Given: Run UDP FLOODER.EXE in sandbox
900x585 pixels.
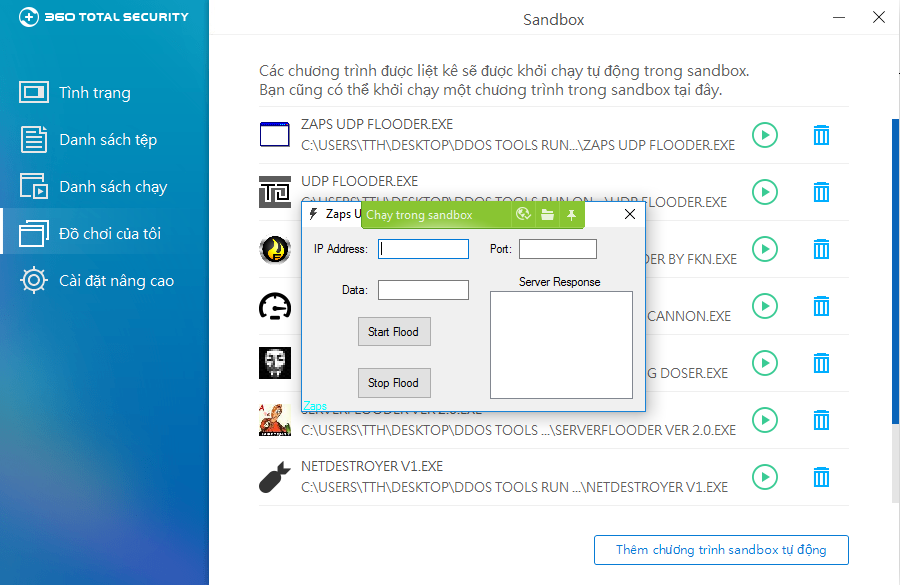Looking at the screenshot, I should point(765,192).
